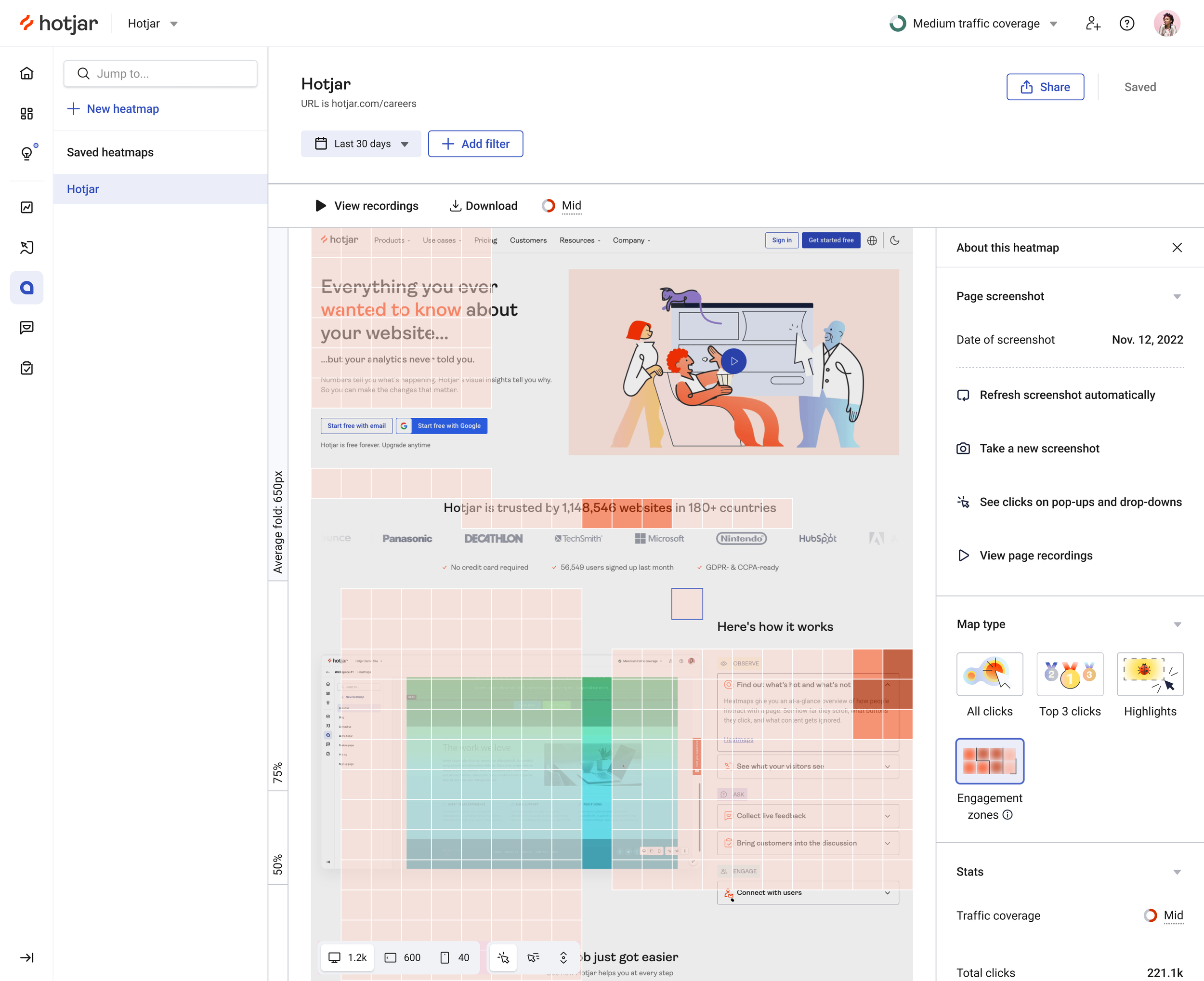Open the Surveys clipboard icon
The height and width of the screenshot is (981, 1204).
(26, 368)
